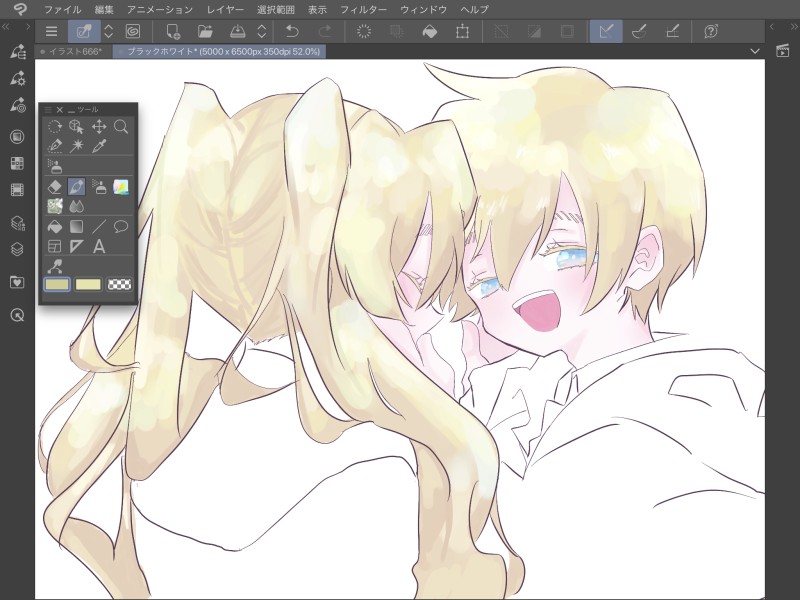Select the Balloon speech bubble tool

(121, 227)
